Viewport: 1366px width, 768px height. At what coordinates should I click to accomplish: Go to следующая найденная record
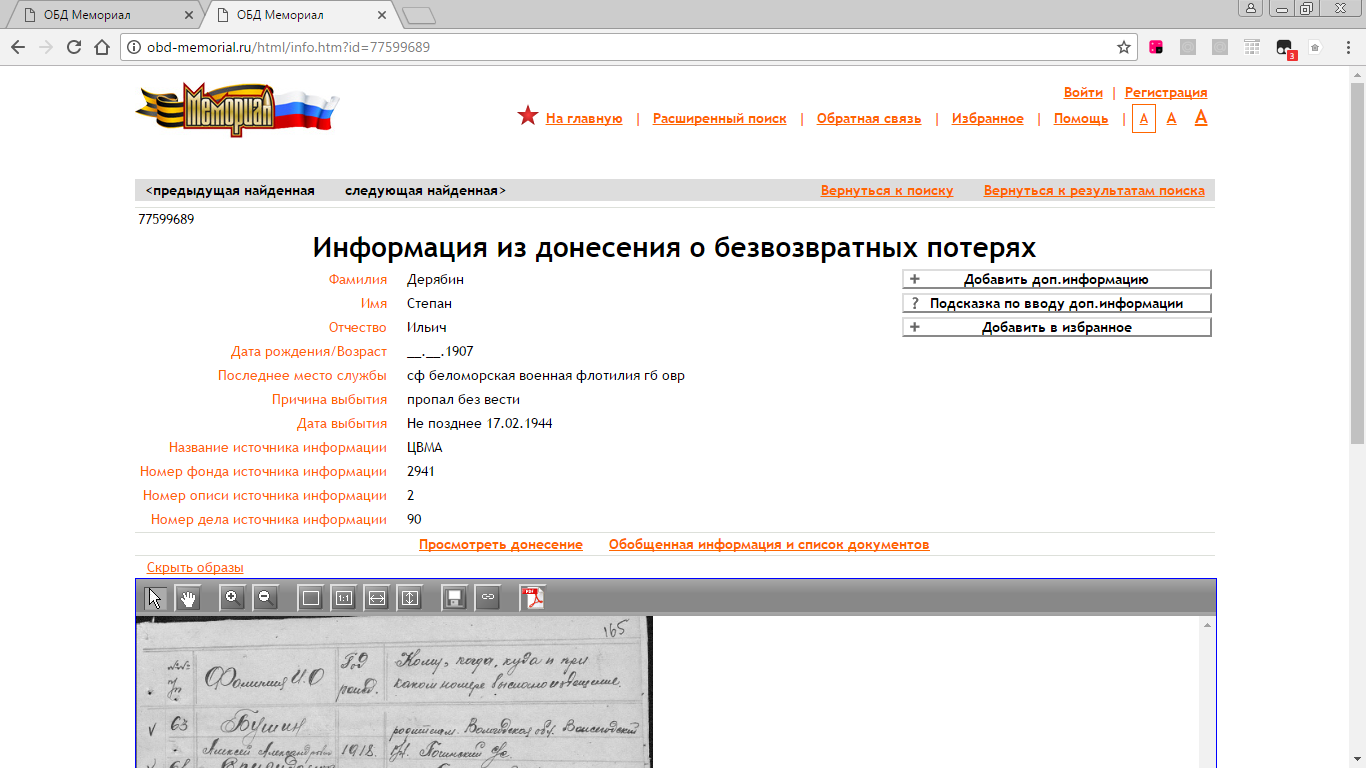(x=425, y=191)
